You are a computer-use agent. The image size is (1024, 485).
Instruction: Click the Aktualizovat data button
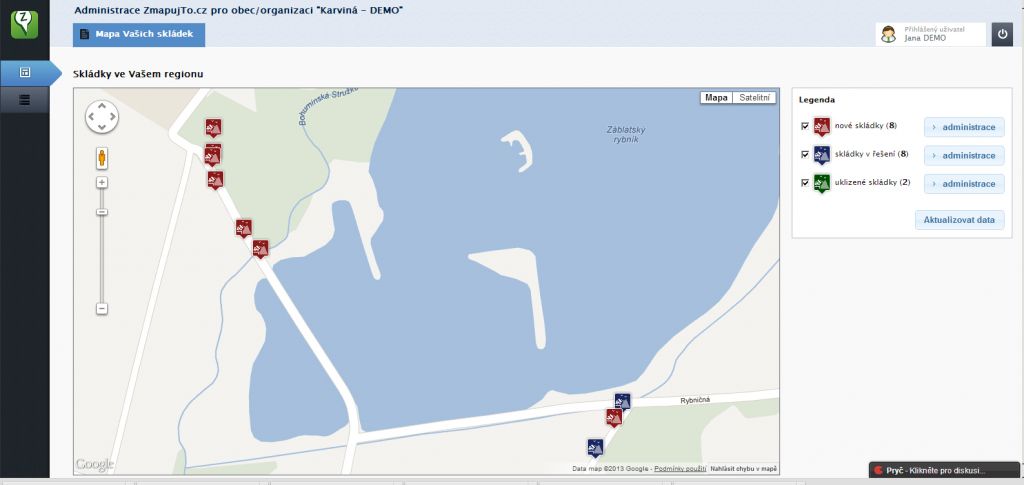click(959, 220)
